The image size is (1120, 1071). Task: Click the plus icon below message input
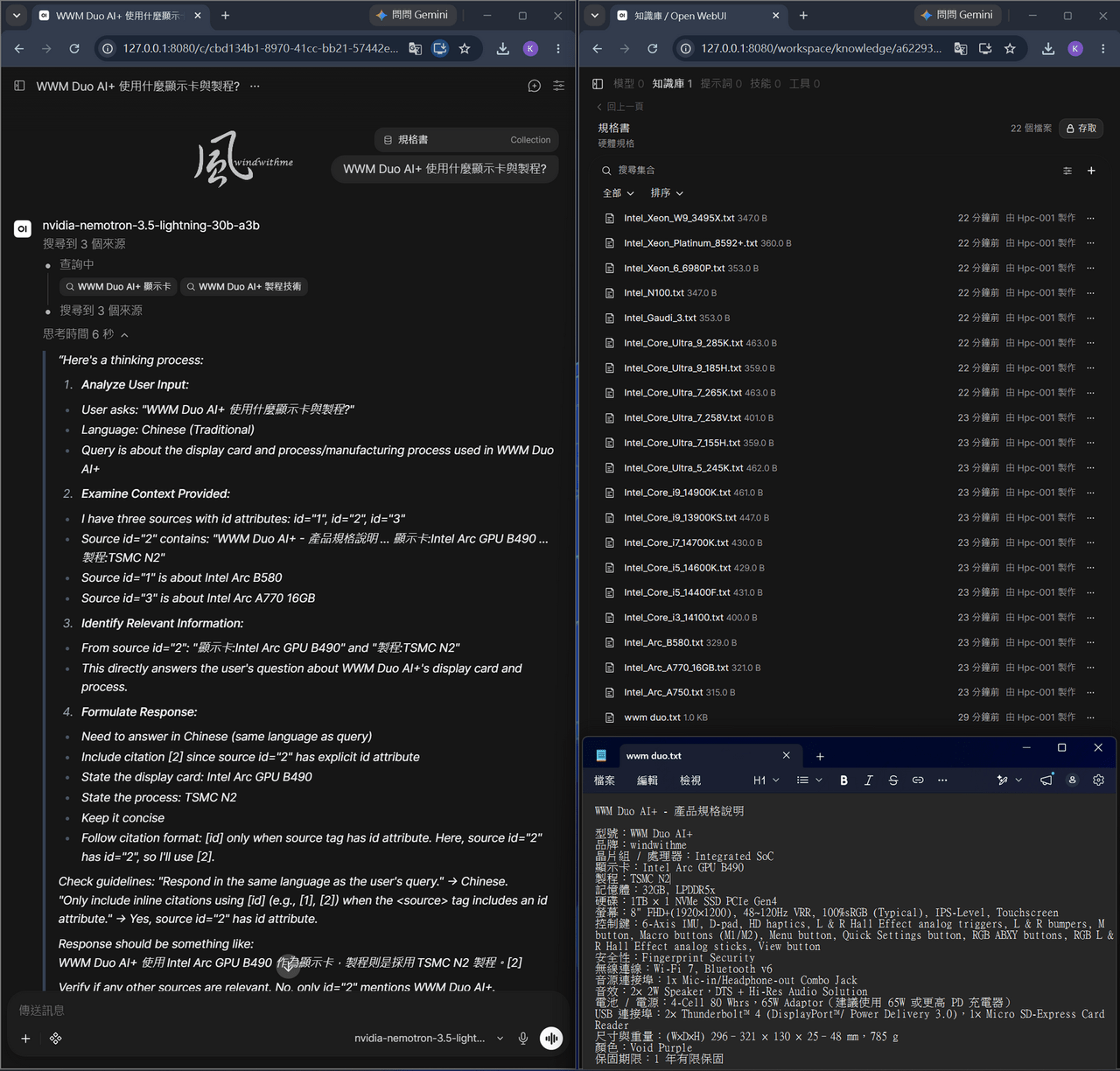(x=25, y=1038)
